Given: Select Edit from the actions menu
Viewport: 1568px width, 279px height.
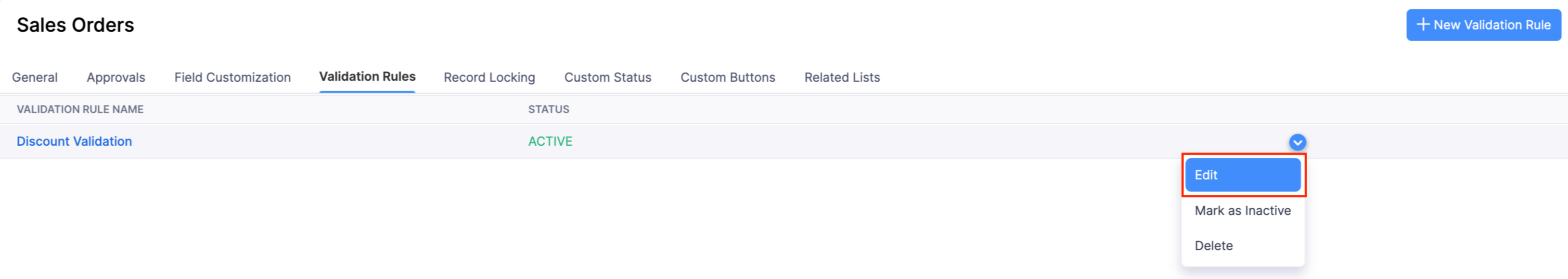Looking at the screenshot, I should click(x=1242, y=175).
